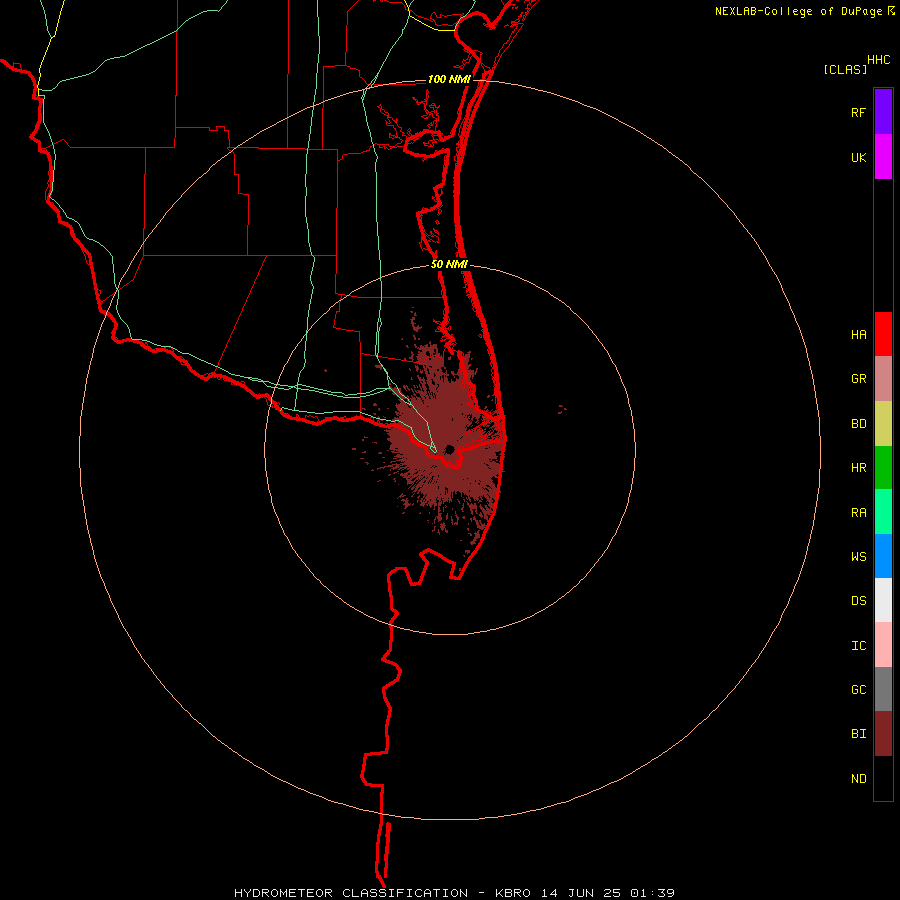Image resolution: width=900 pixels, height=900 pixels.
Task: Click the NEXLAB-College of DuPage credit text
Action: pos(798,11)
